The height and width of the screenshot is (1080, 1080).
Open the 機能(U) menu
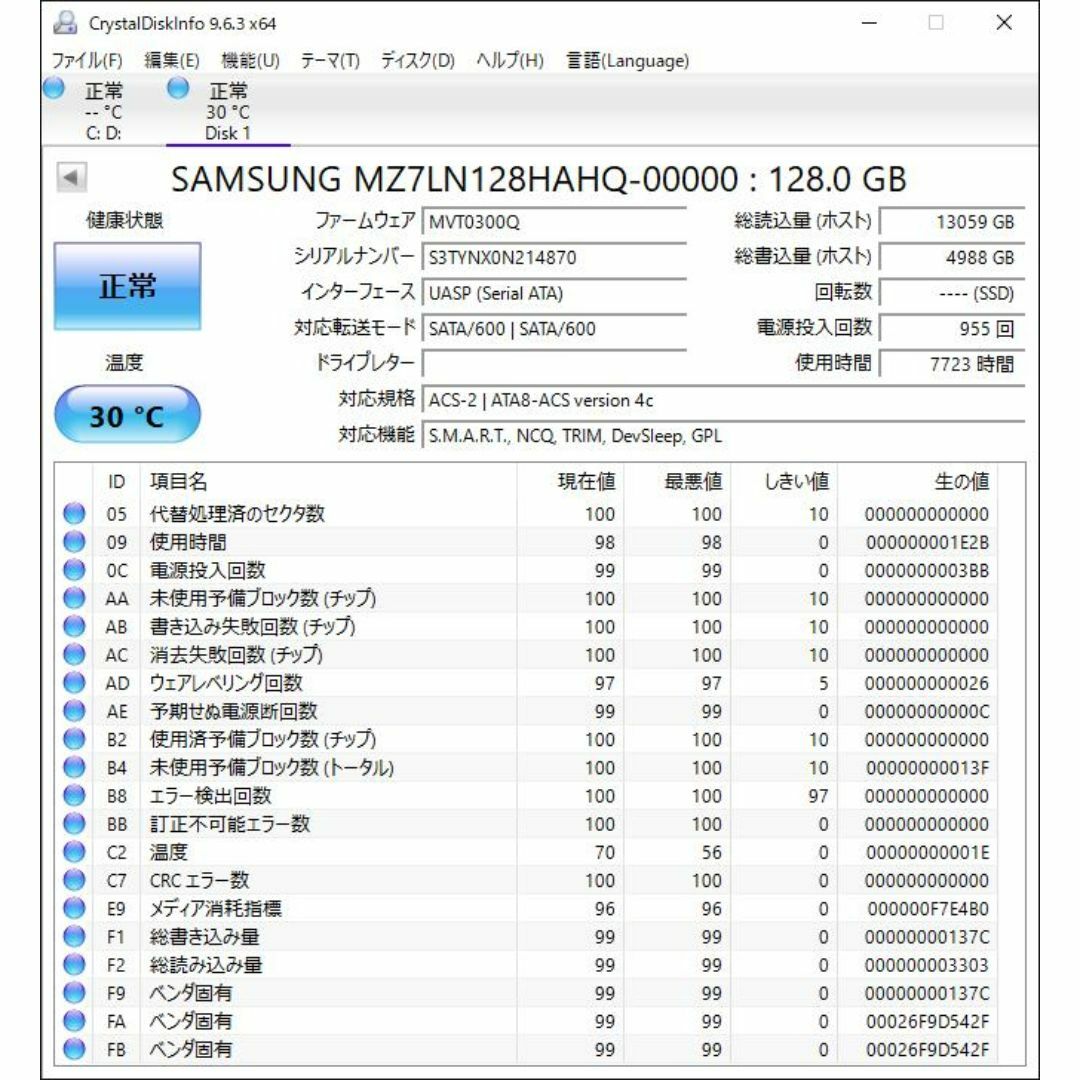click(250, 61)
